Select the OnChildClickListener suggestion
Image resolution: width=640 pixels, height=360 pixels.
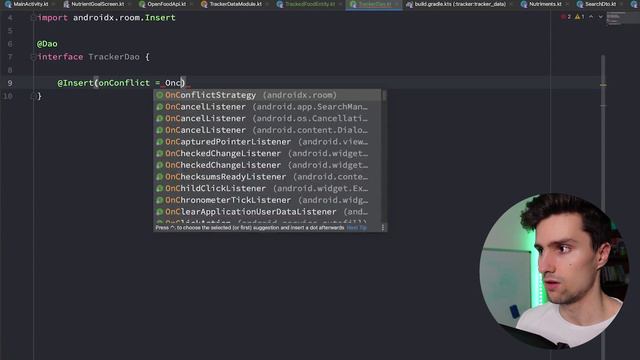[x=267, y=189]
